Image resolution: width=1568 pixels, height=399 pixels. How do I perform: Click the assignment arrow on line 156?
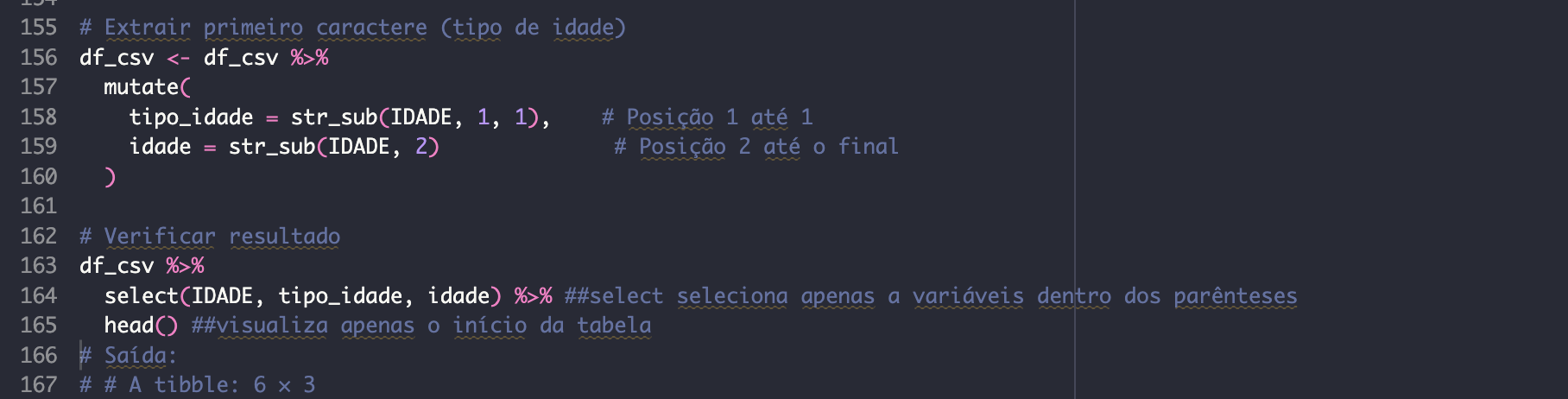[x=178, y=58]
